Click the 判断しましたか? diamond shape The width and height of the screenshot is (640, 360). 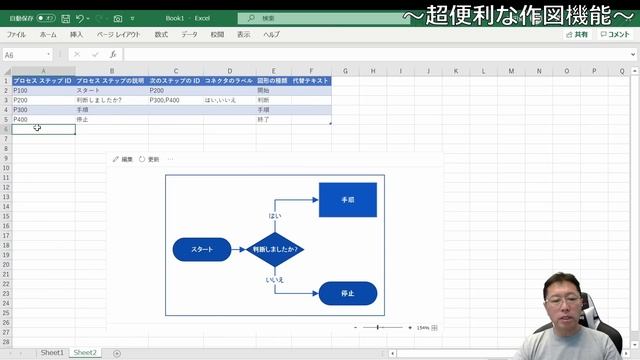click(x=275, y=249)
